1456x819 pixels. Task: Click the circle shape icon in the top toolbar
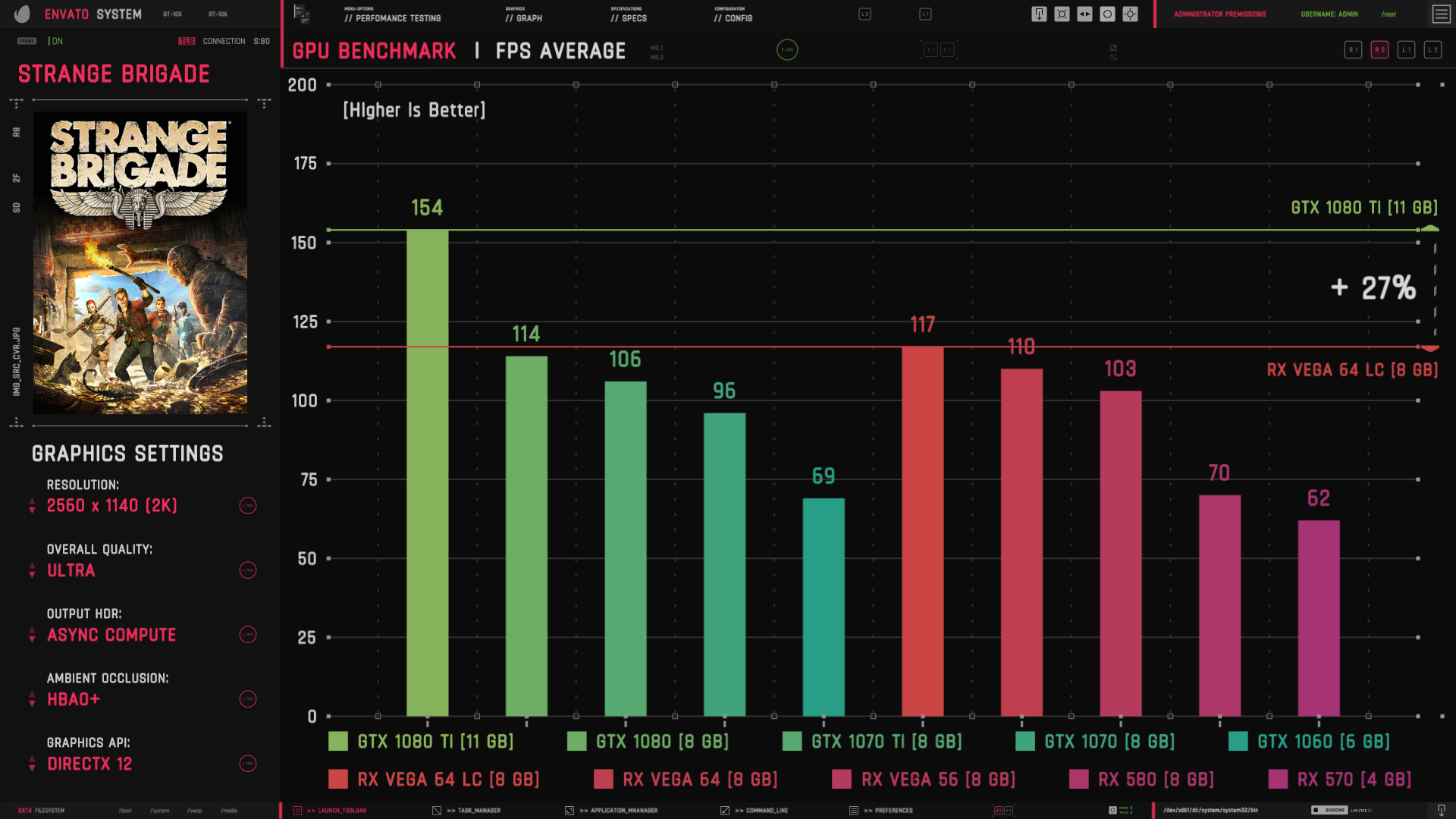click(1107, 14)
